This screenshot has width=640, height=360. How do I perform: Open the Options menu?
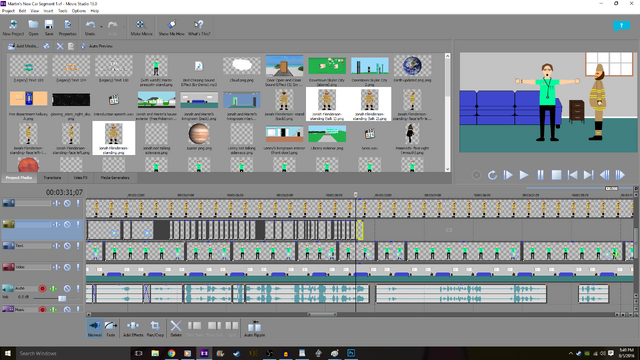click(x=79, y=11)
